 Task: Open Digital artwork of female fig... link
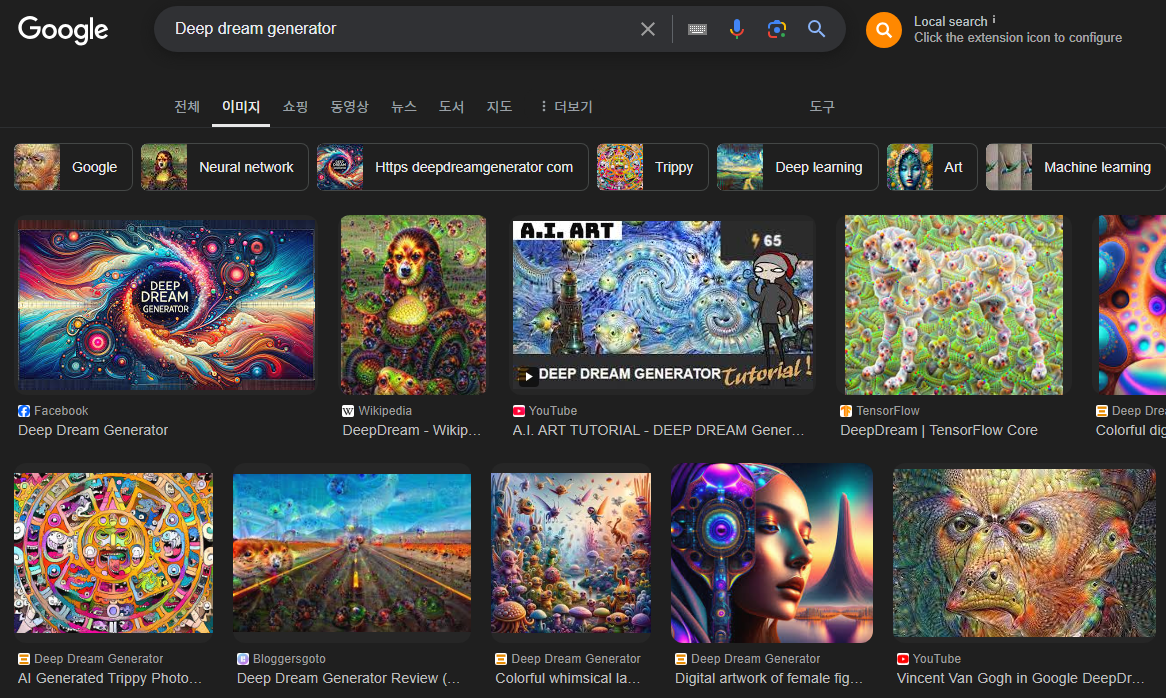(x=770, y=678)
